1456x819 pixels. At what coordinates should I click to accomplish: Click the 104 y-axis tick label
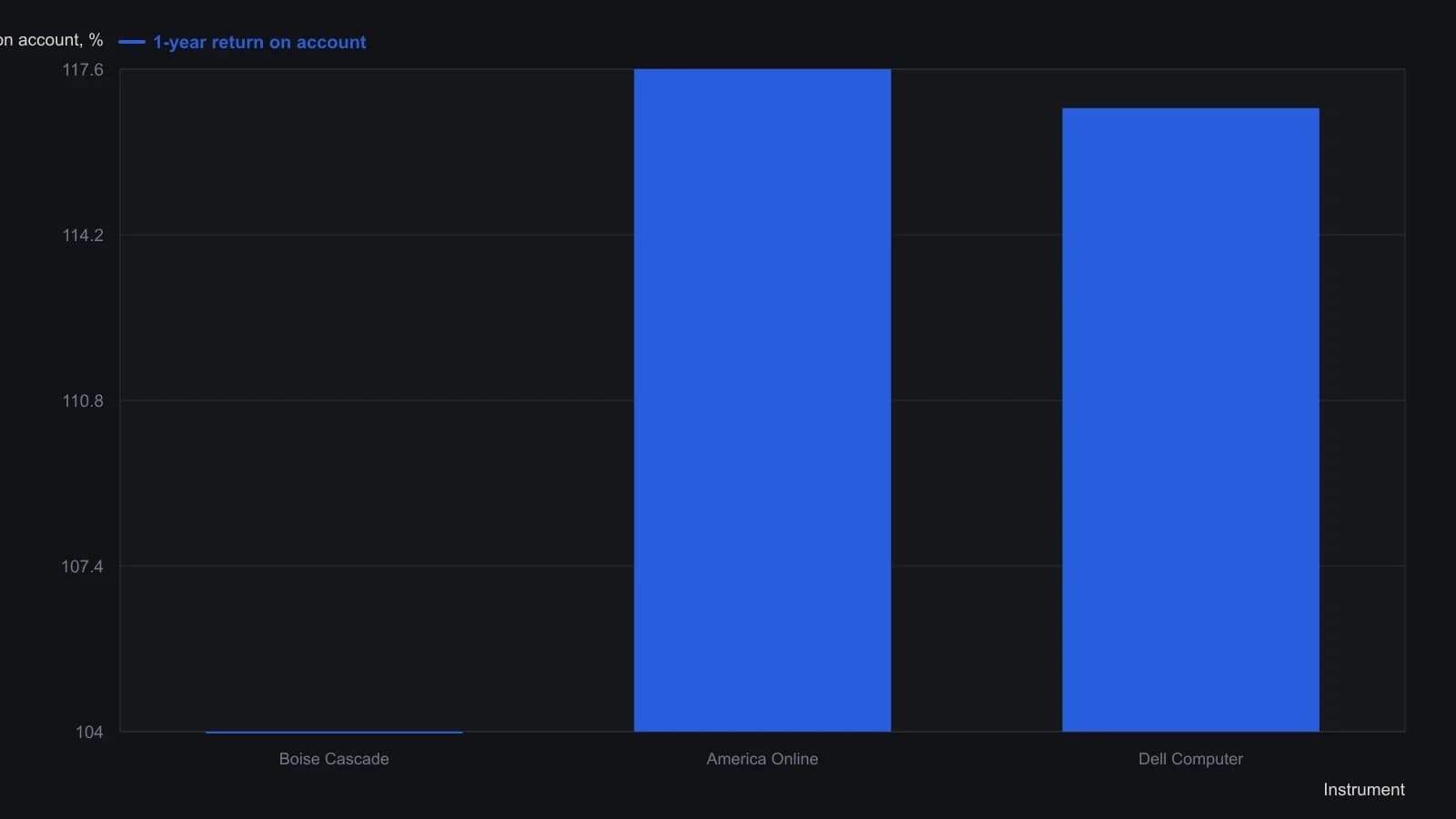click(x=89, y=733)
